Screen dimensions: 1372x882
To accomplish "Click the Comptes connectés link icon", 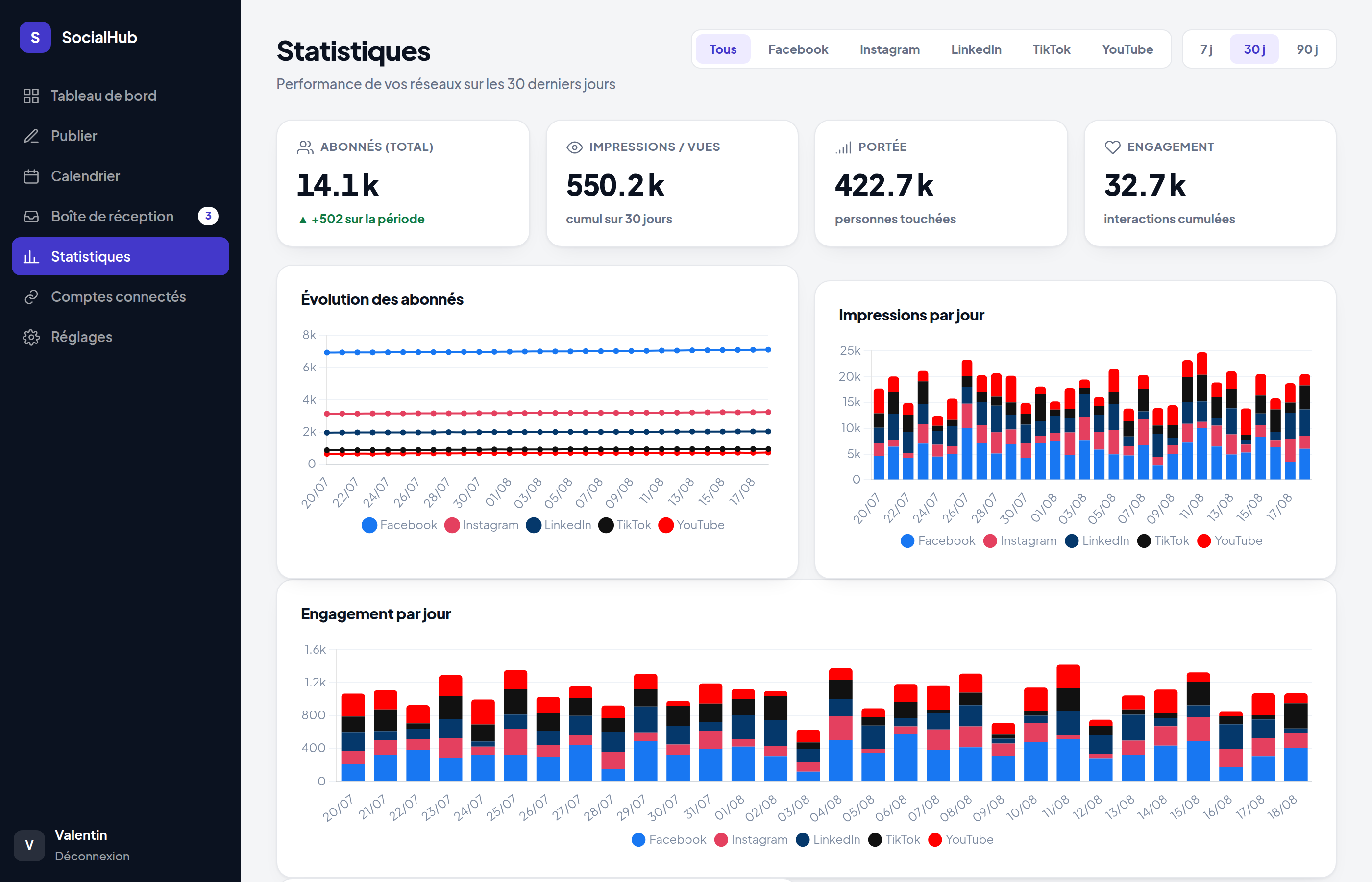I will (x=31, y=296).
